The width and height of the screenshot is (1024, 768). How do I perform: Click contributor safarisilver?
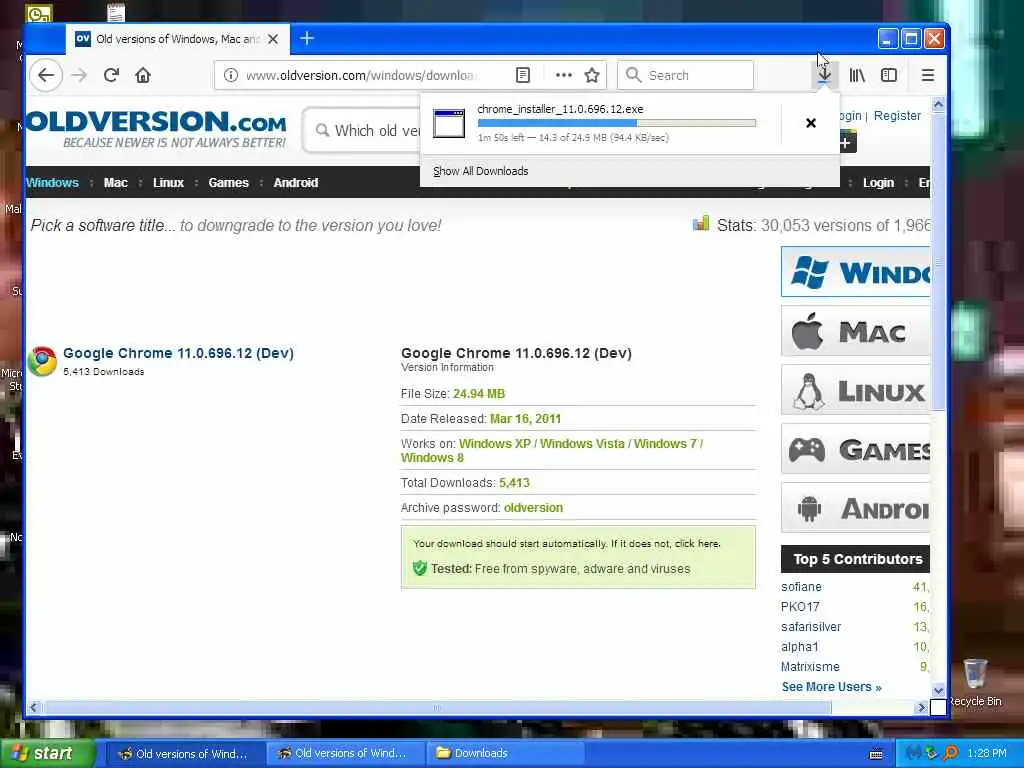click(x=811, y=627)
